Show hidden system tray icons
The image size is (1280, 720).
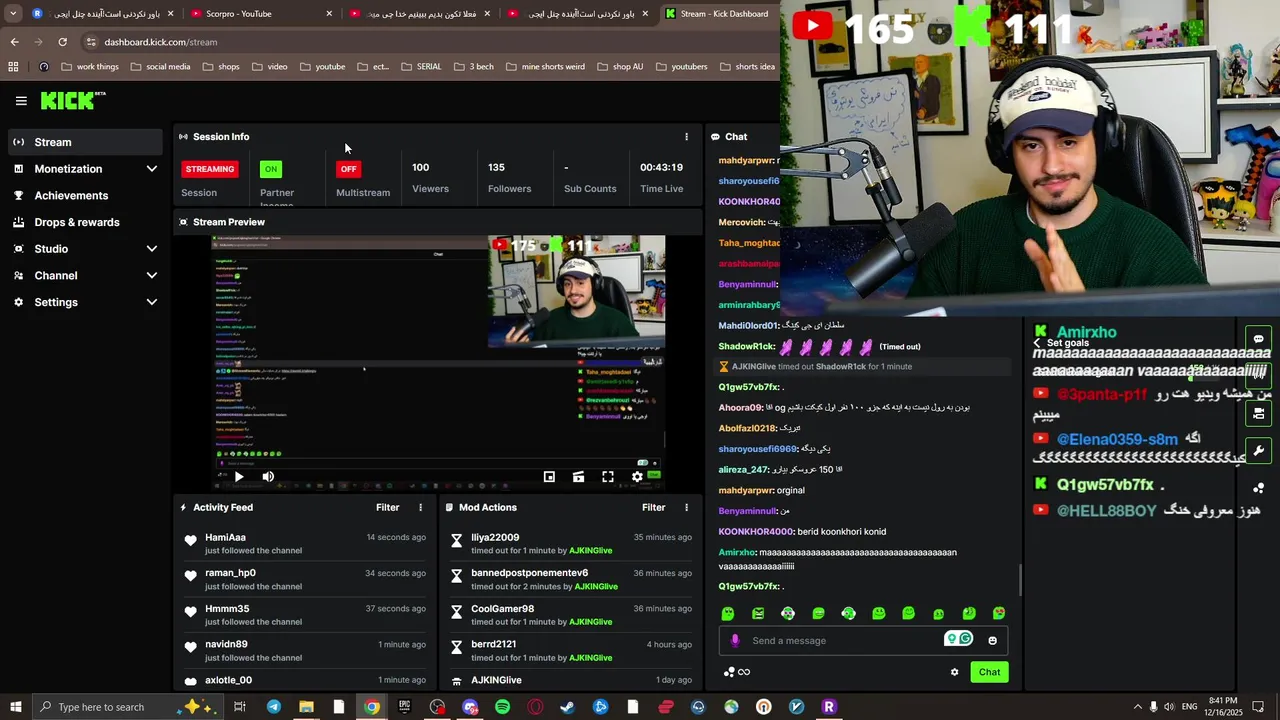[1137, 707]
